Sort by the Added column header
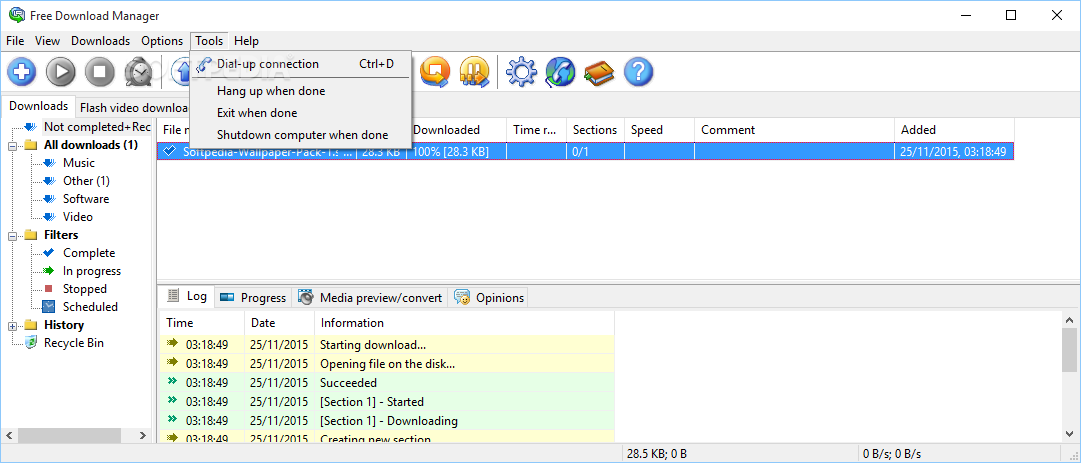Screen dimensions: 1081x463 click(x=954, y=130)
